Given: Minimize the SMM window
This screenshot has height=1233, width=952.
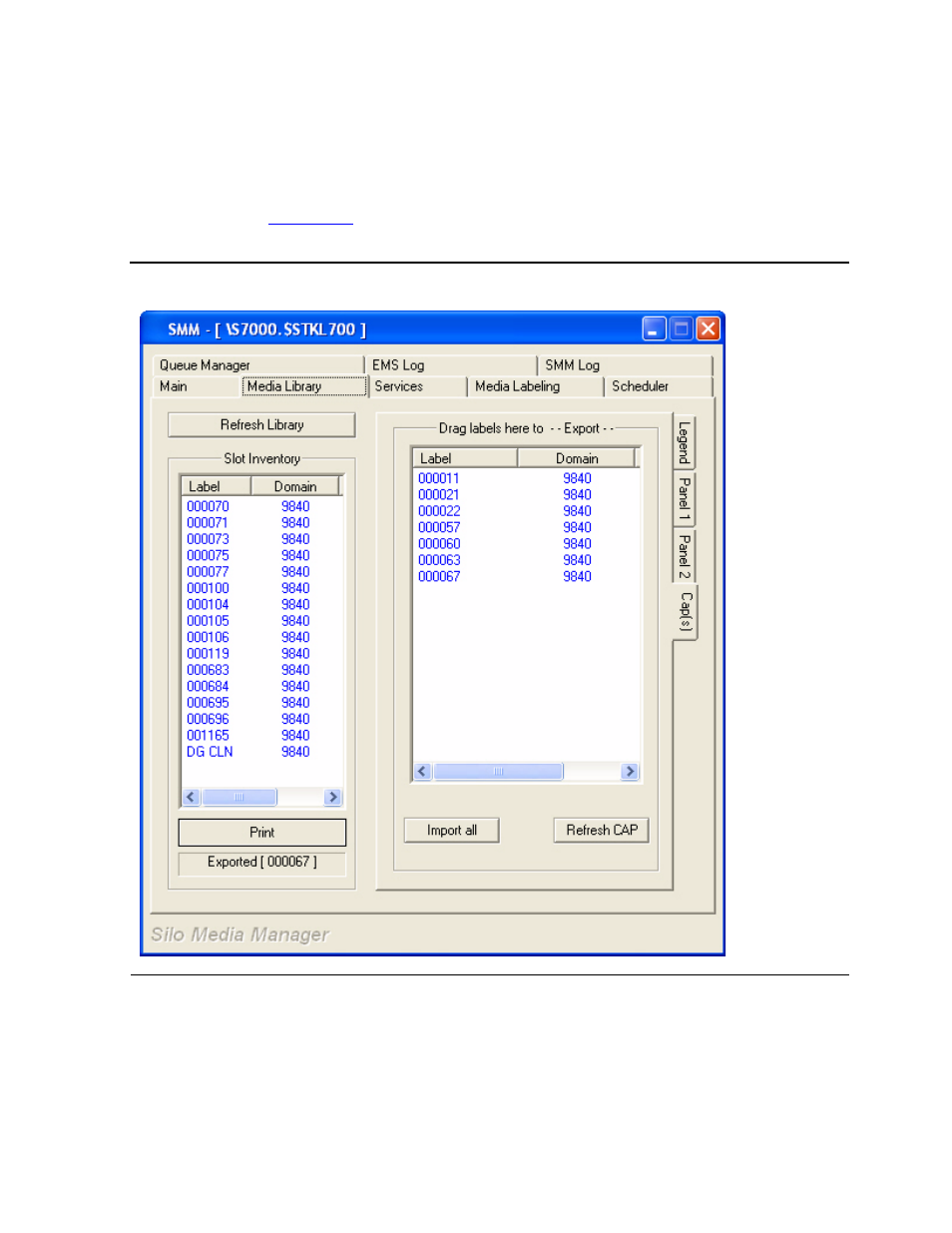Looking at the screenshot, I should [654, 328].
